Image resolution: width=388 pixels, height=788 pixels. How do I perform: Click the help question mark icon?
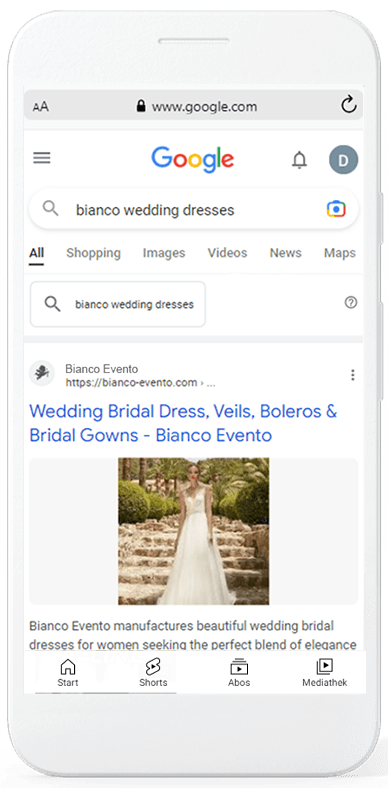point(351,303)
